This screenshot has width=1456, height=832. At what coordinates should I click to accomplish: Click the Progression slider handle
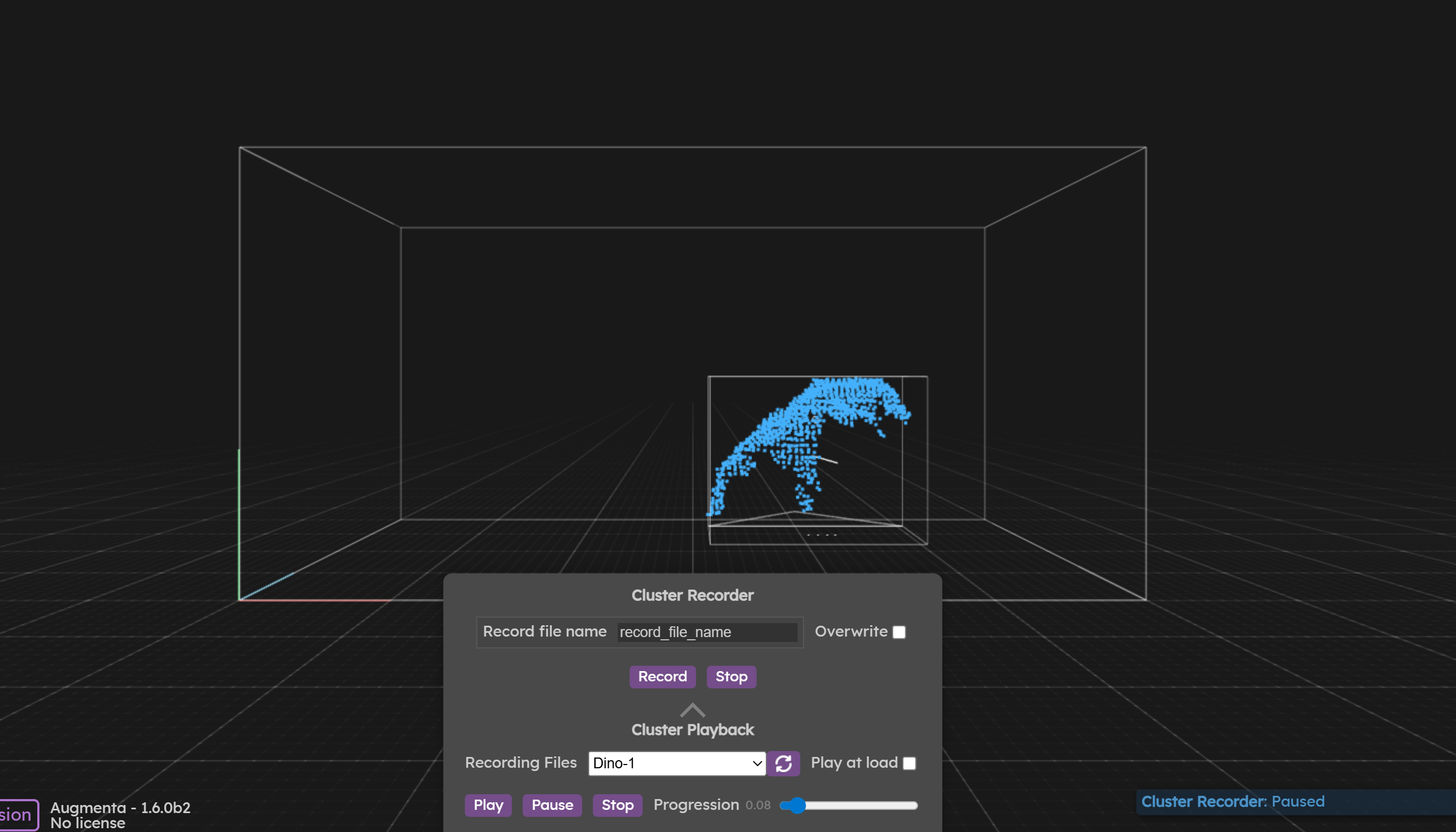[797, 805]
